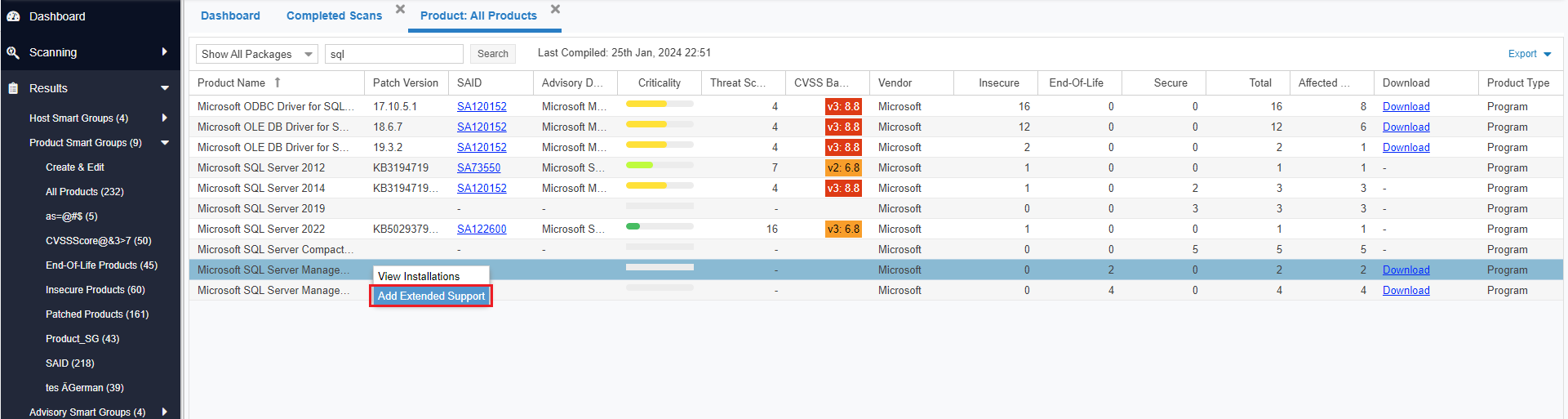Screen dimensions: 1568x419
Task: Click the Dashboard gauge icon in sidebar
Action: 13,16
